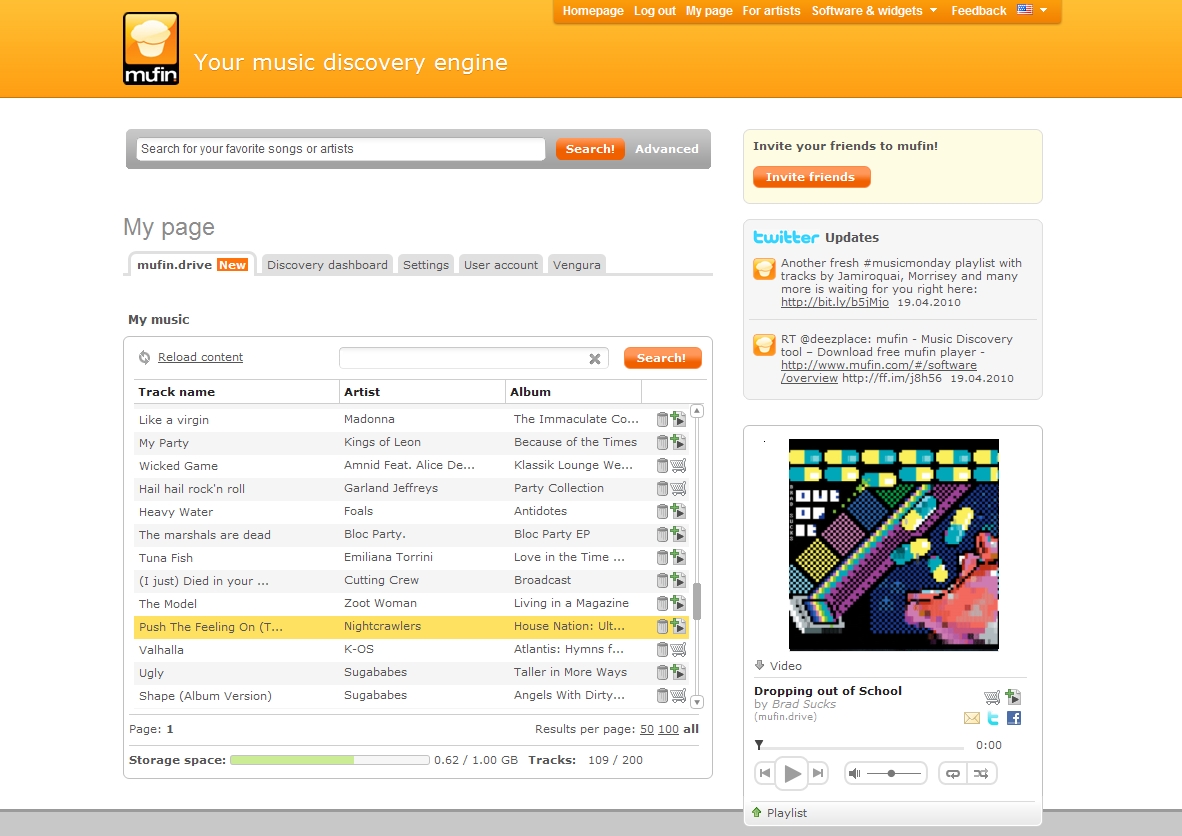Open the language flag dropdown

pyautogui.click(x=1032, y=10)
